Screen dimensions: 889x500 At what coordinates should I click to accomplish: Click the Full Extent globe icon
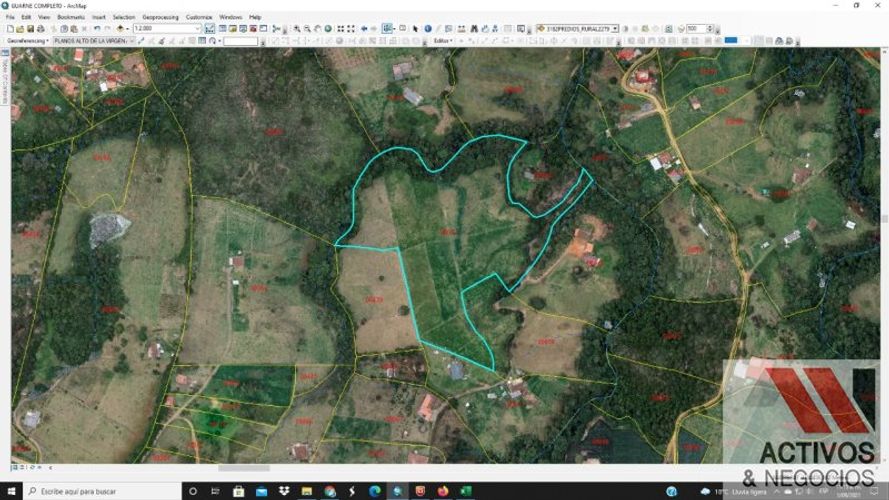pos(328,28)
